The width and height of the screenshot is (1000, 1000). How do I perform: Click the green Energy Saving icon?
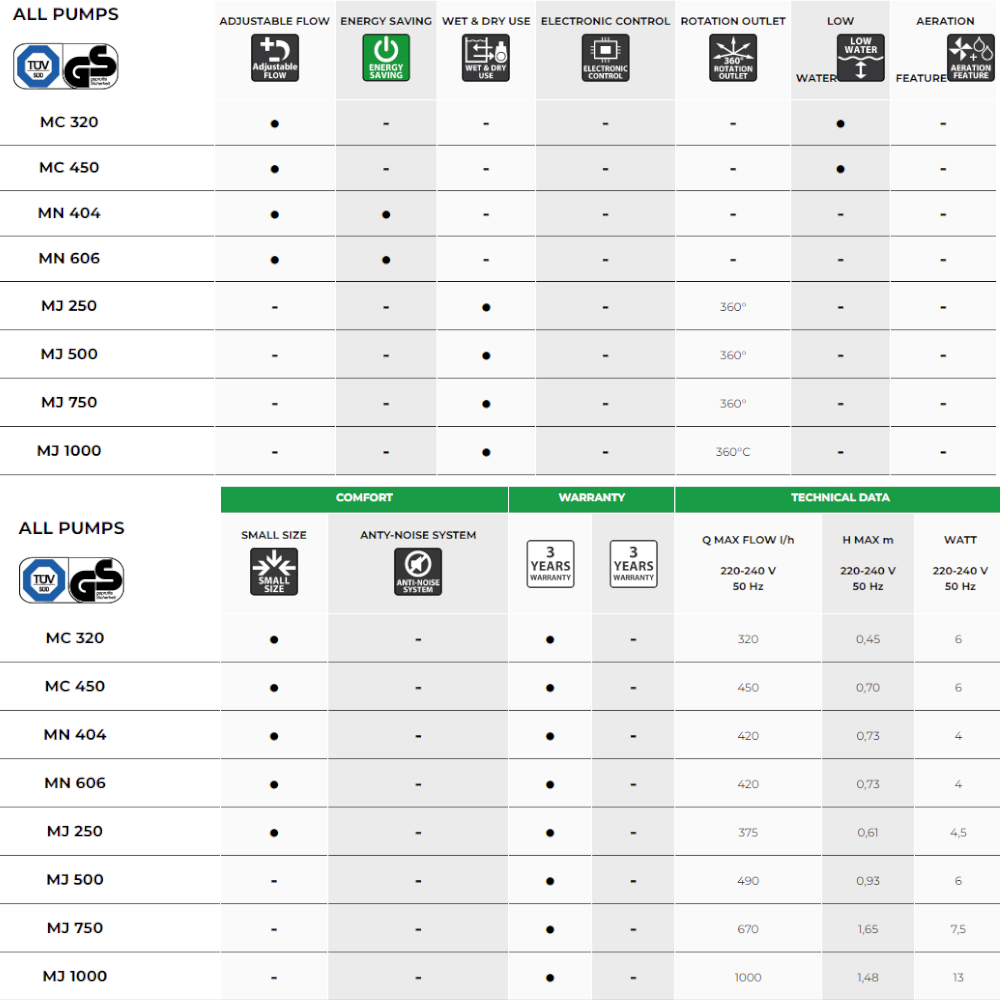[x=386, y=58]
